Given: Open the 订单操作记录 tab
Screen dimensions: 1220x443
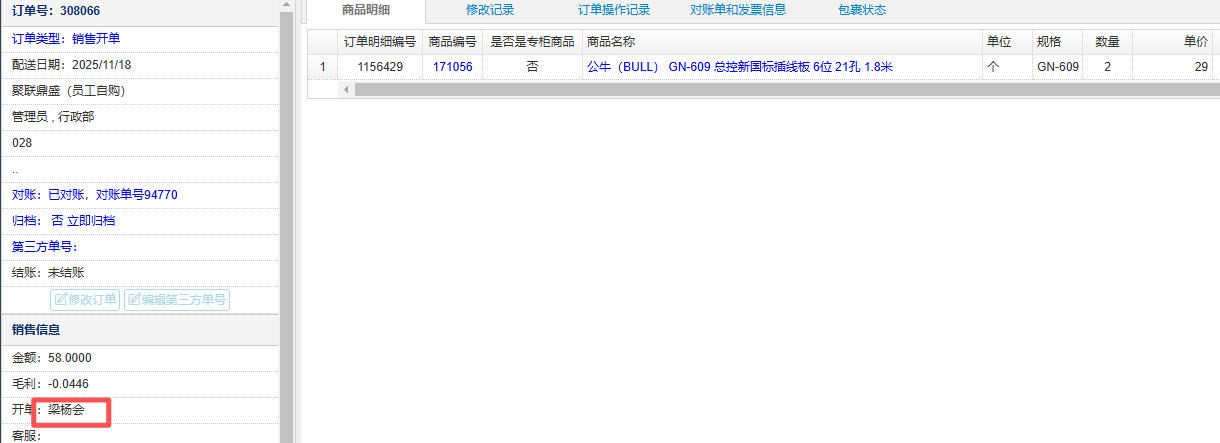Looking at the screenshot, I should (614, 10).
